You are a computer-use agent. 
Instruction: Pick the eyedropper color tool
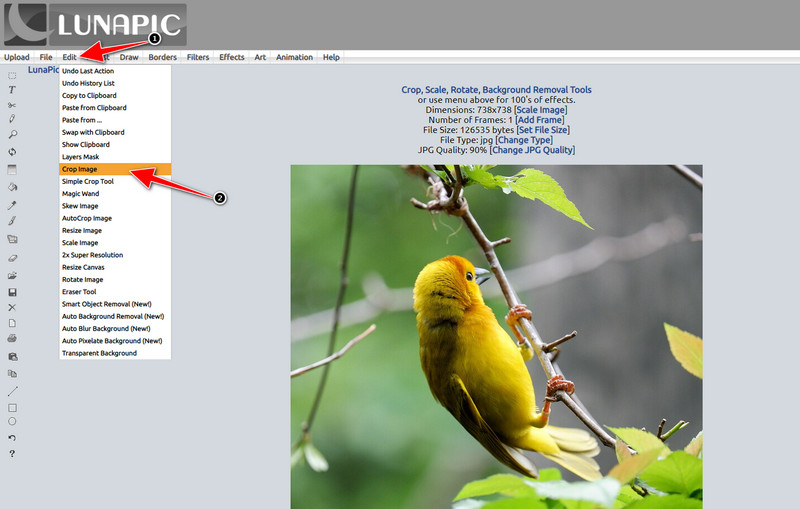(12, 205)
